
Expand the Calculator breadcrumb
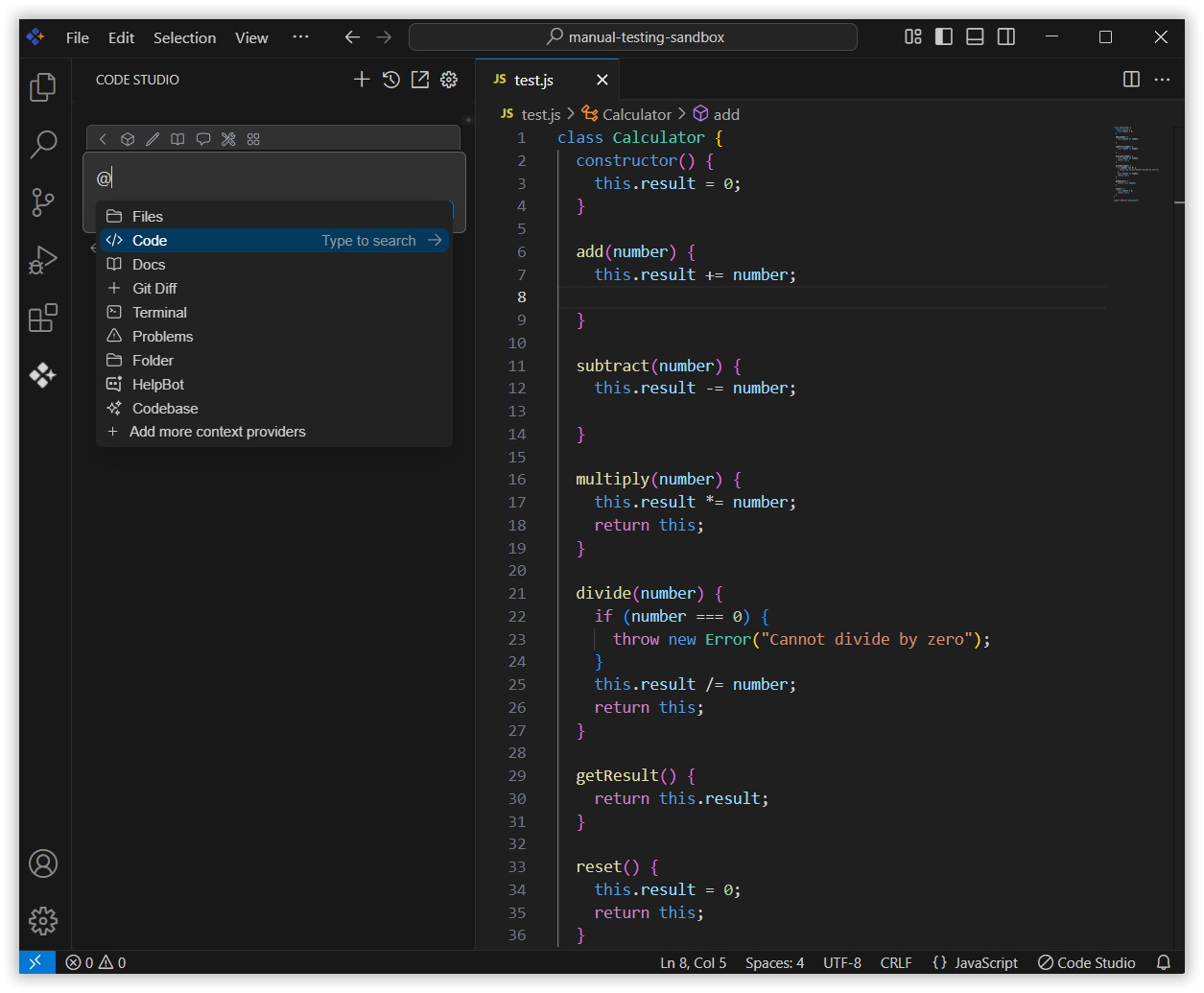(x=636, y=114)
